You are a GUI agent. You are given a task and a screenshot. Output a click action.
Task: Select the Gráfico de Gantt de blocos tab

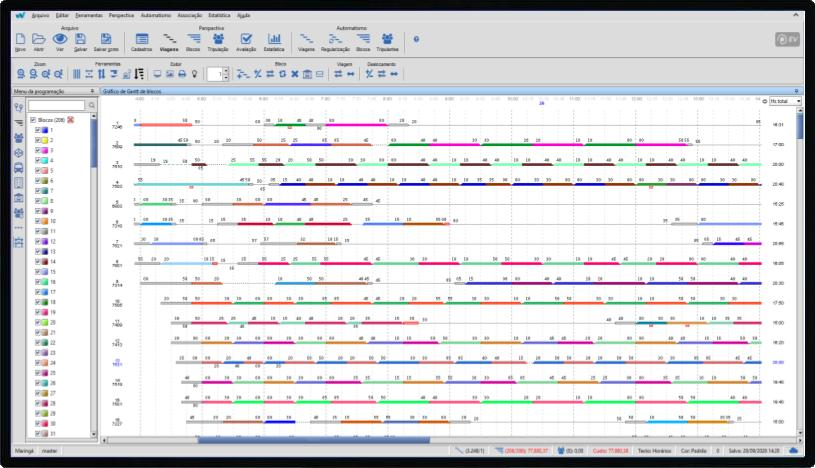coord(132,92)
